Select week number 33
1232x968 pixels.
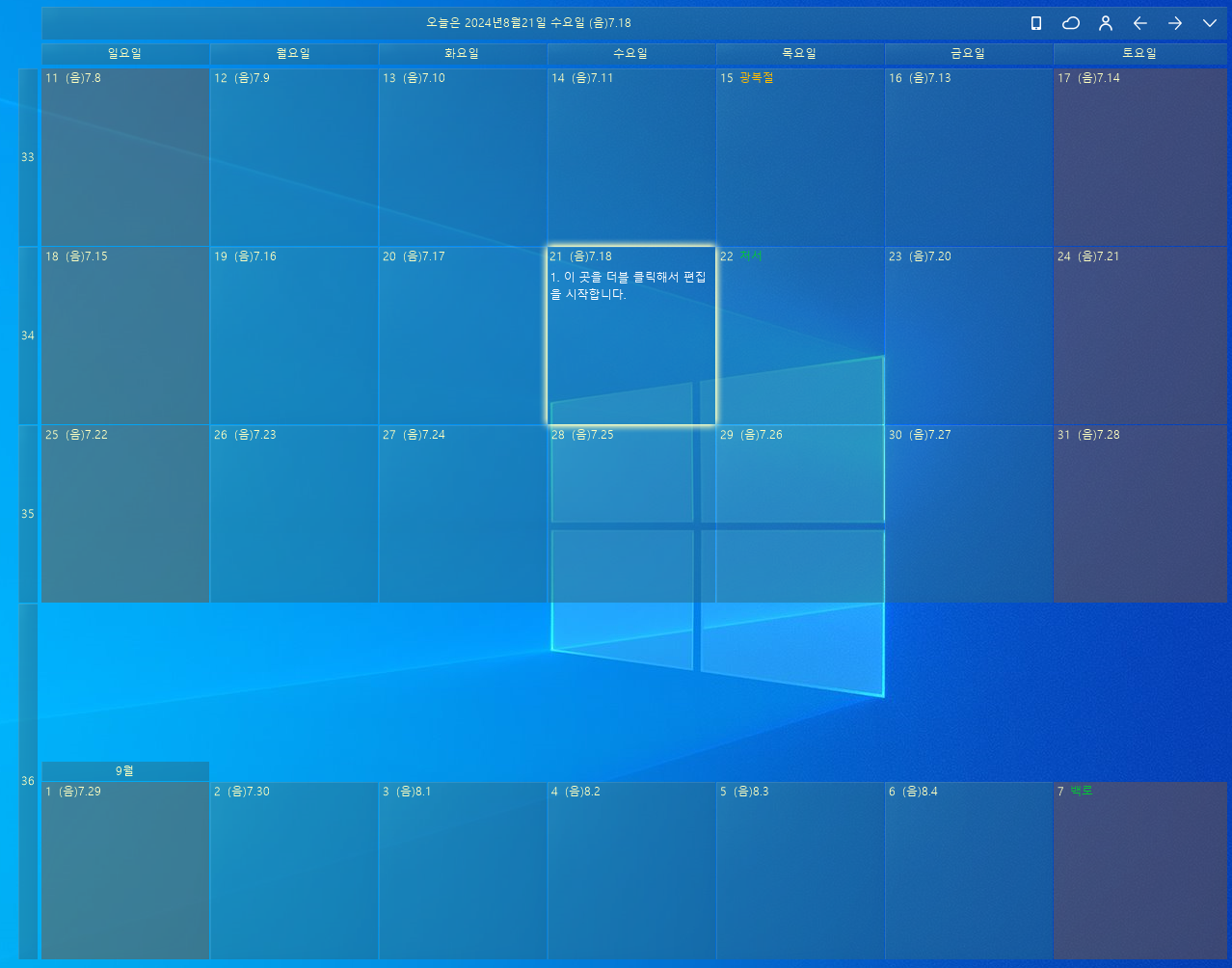[28, 157]
